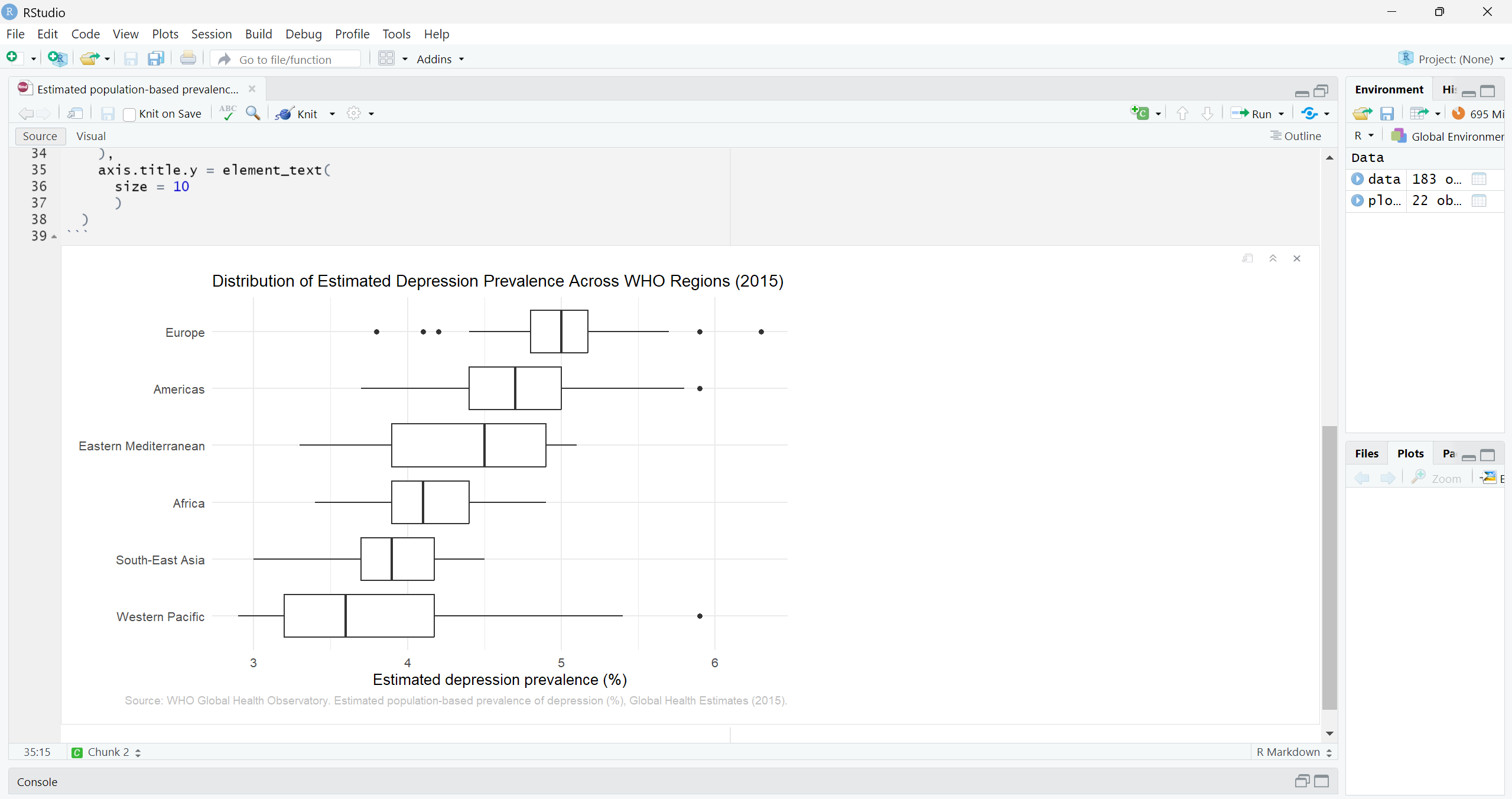
Task: Open Addins dropdown
Action: pos(440,59)
